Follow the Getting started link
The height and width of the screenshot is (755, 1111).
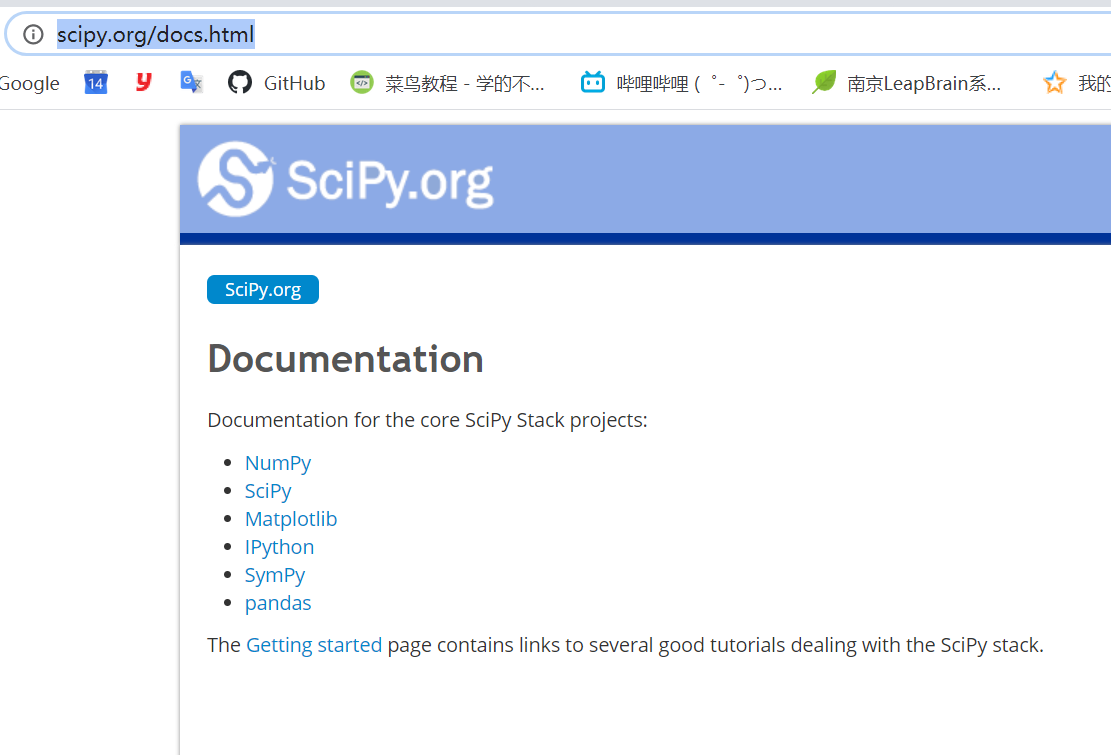pyautogui.click(x=314, y=645)
